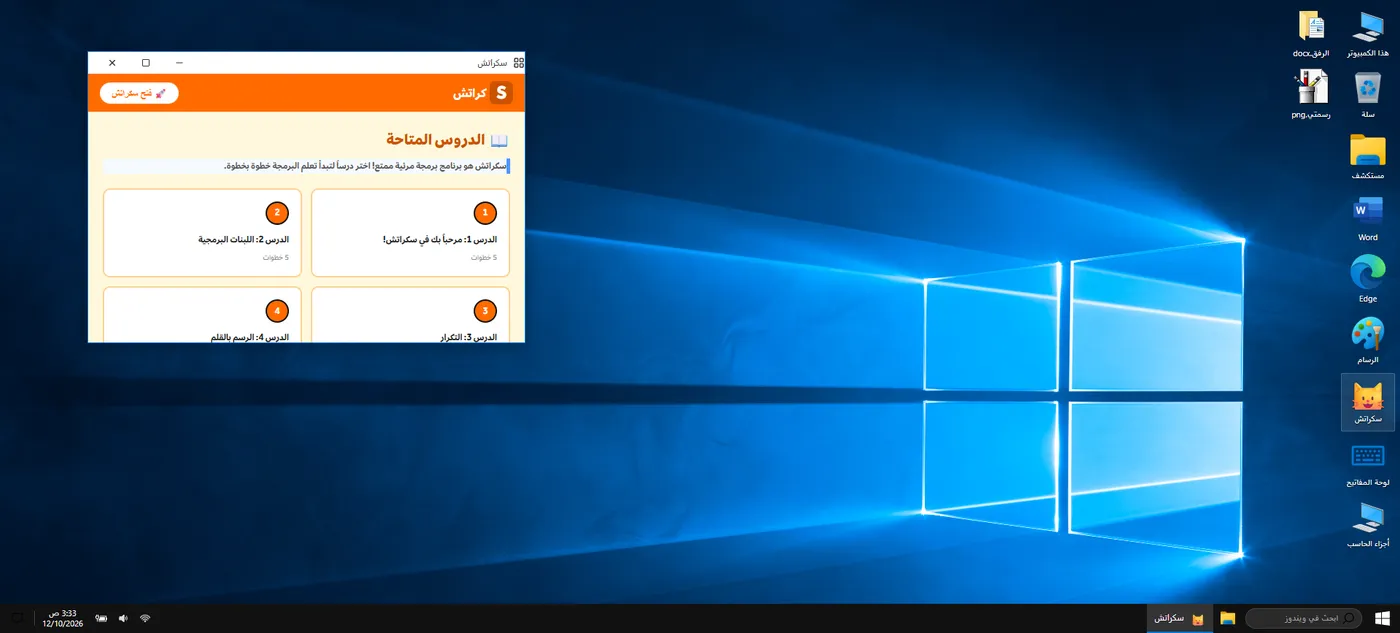Screen dimensions: 1400x633
Task: Click the orange S Scratch logo
Action: (501, 93)
